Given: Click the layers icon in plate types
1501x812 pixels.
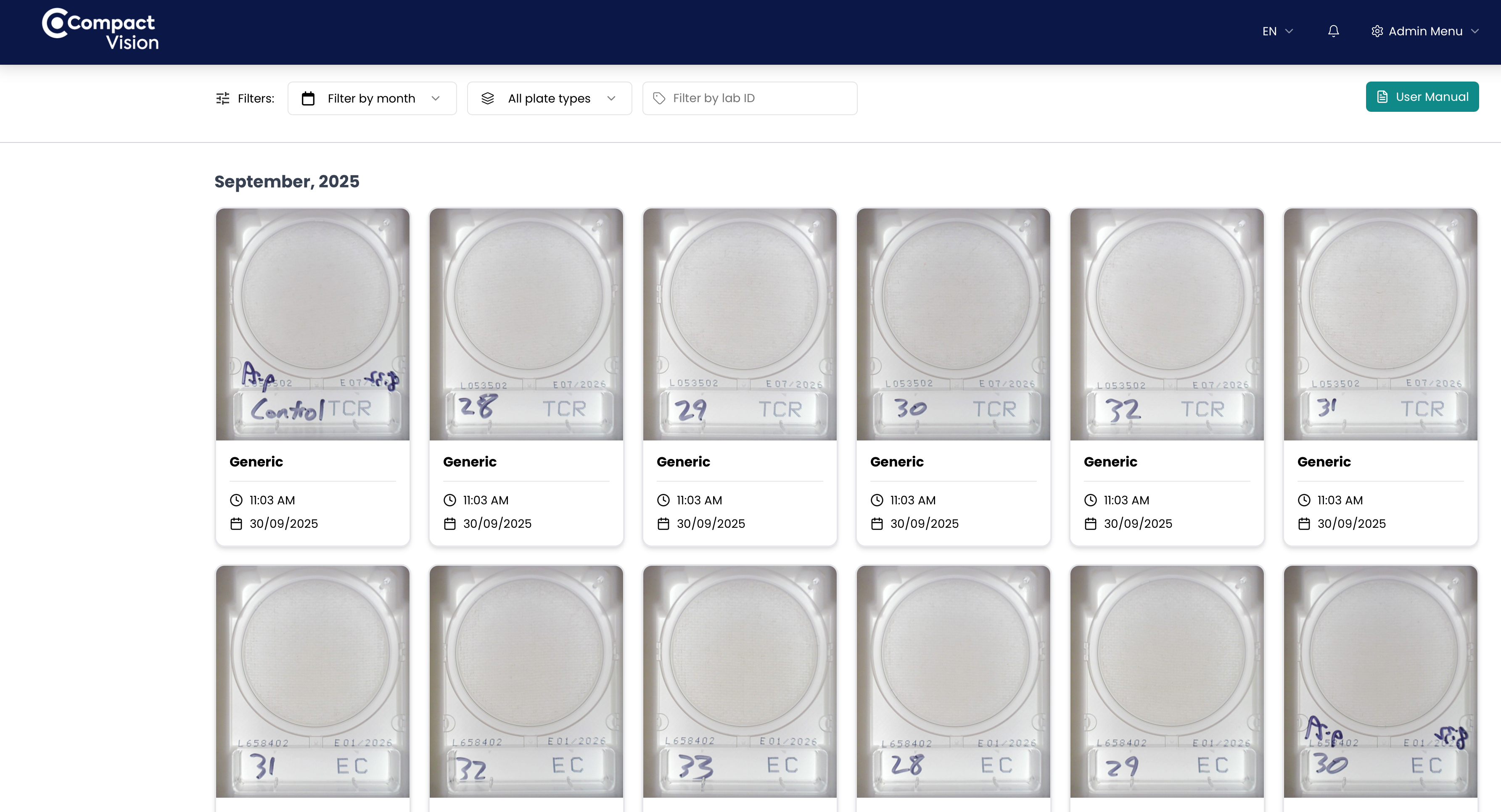Looking at the screenshot, I should (488, 98).
